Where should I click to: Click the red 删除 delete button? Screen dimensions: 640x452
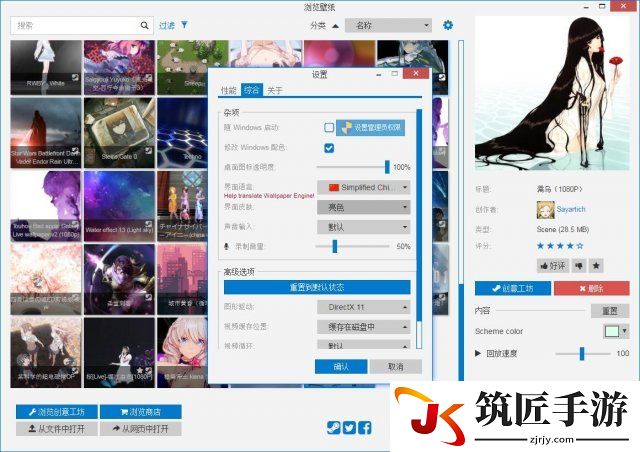click(x=591, y=288)
